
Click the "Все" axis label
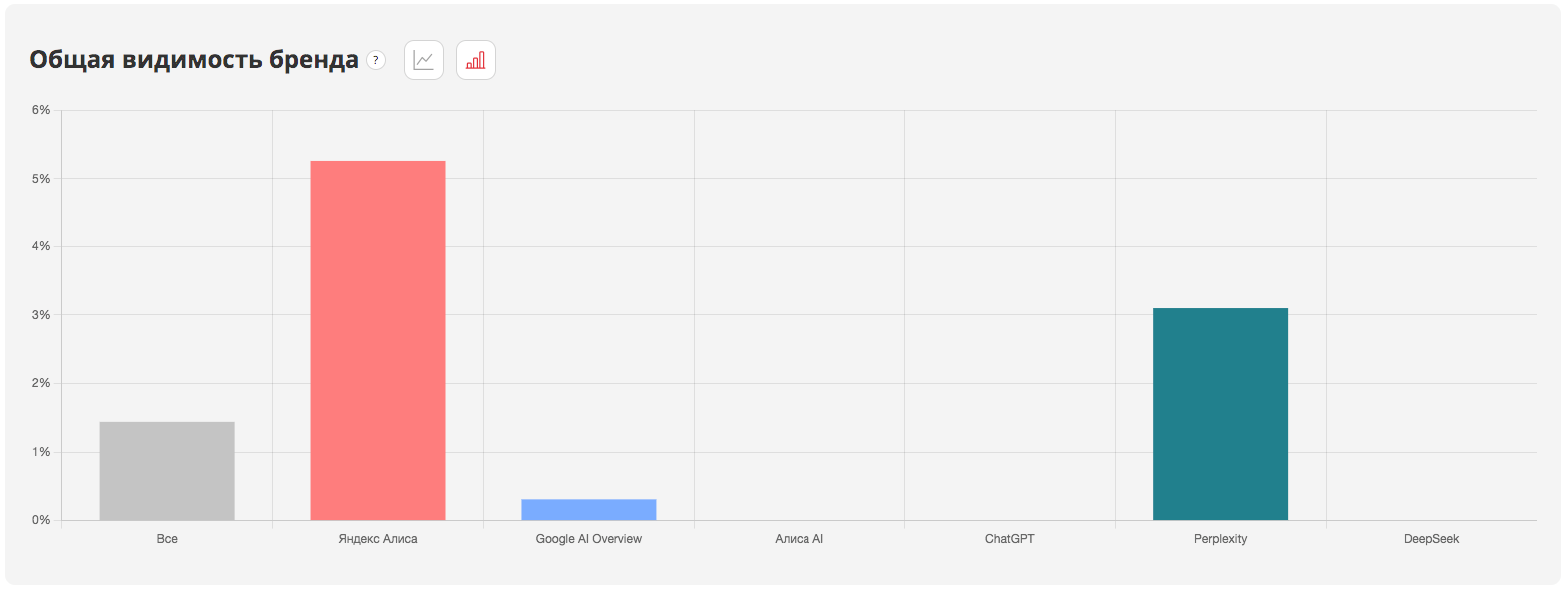(167, 539)
